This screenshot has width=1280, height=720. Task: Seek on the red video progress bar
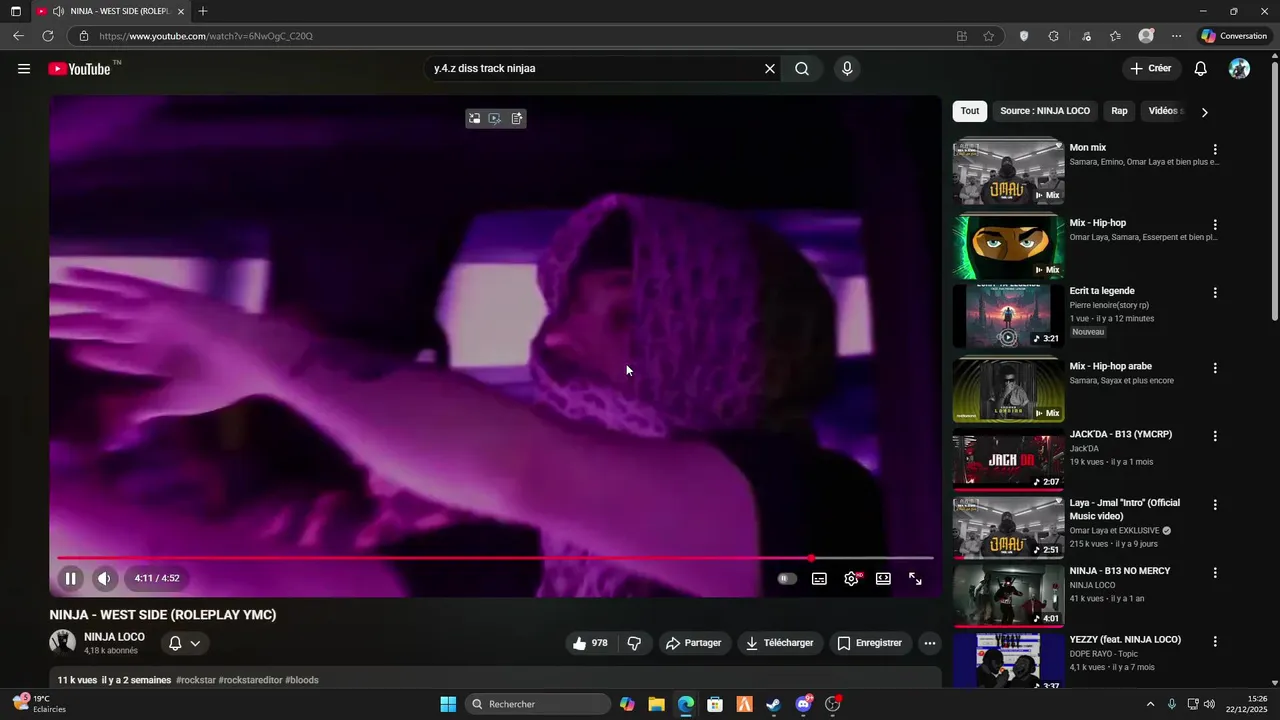pos(495,558)
